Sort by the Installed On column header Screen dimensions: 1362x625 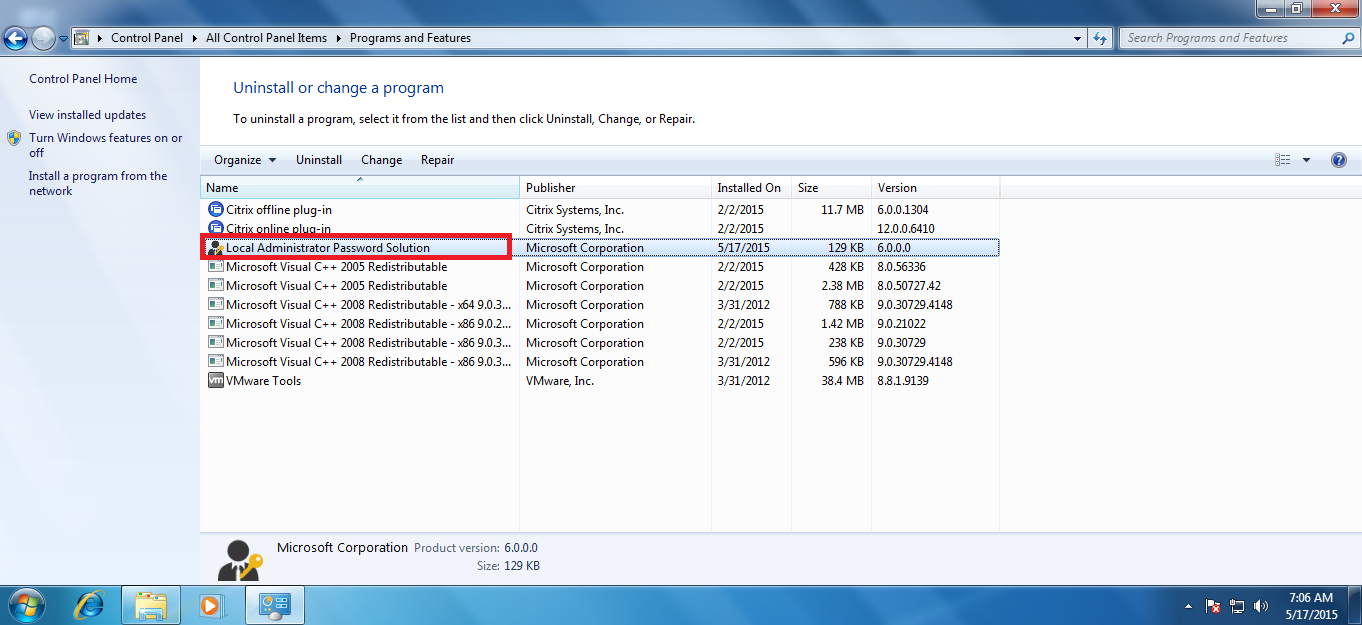[750, 187]
